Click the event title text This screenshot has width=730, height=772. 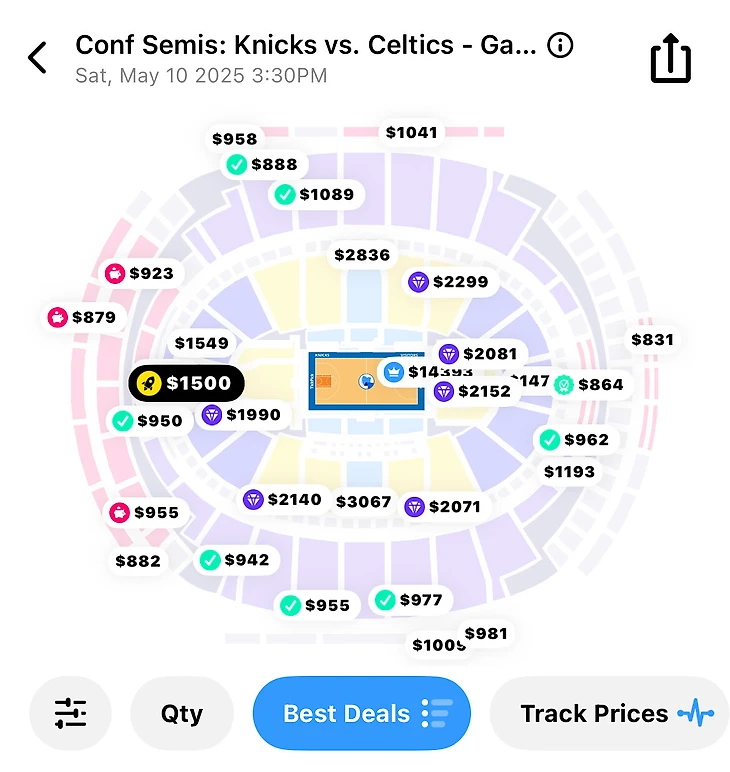click(306, 45)
